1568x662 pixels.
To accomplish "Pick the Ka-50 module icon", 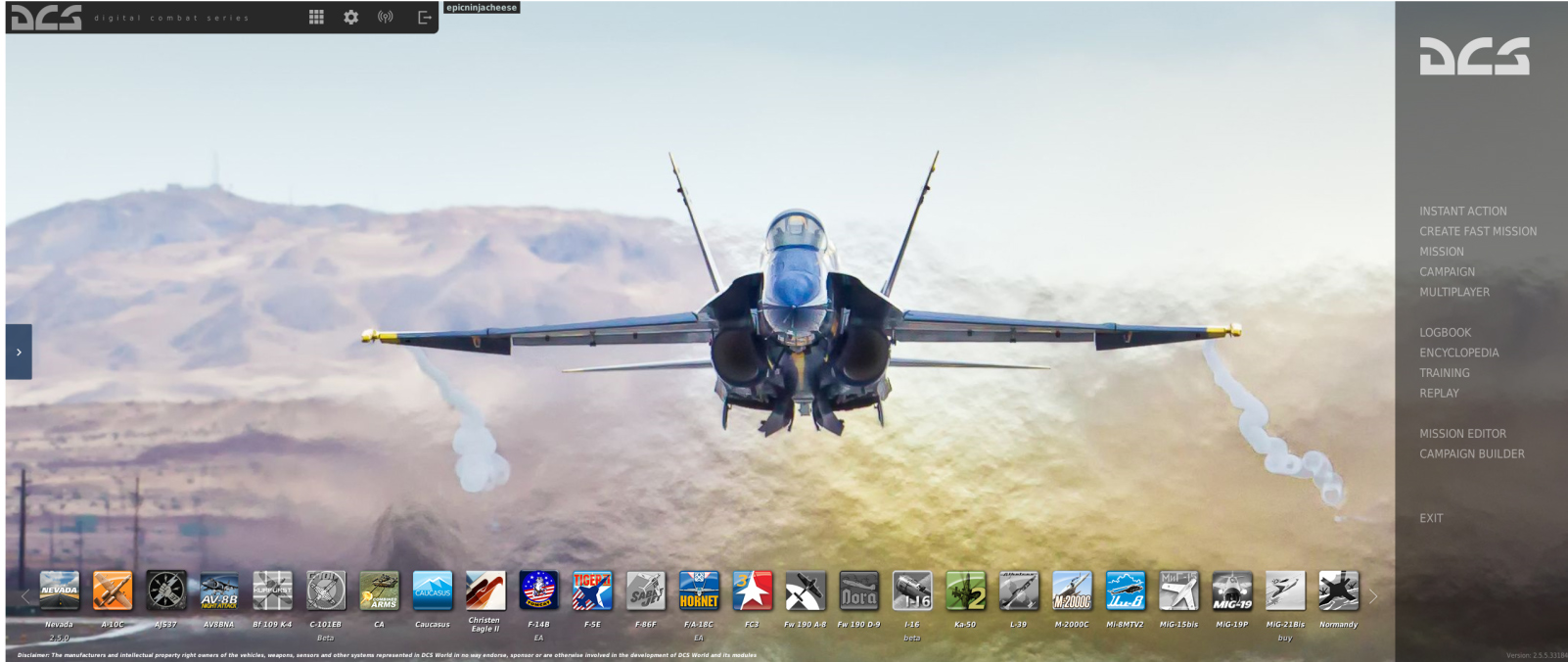I will coord(965,591).
